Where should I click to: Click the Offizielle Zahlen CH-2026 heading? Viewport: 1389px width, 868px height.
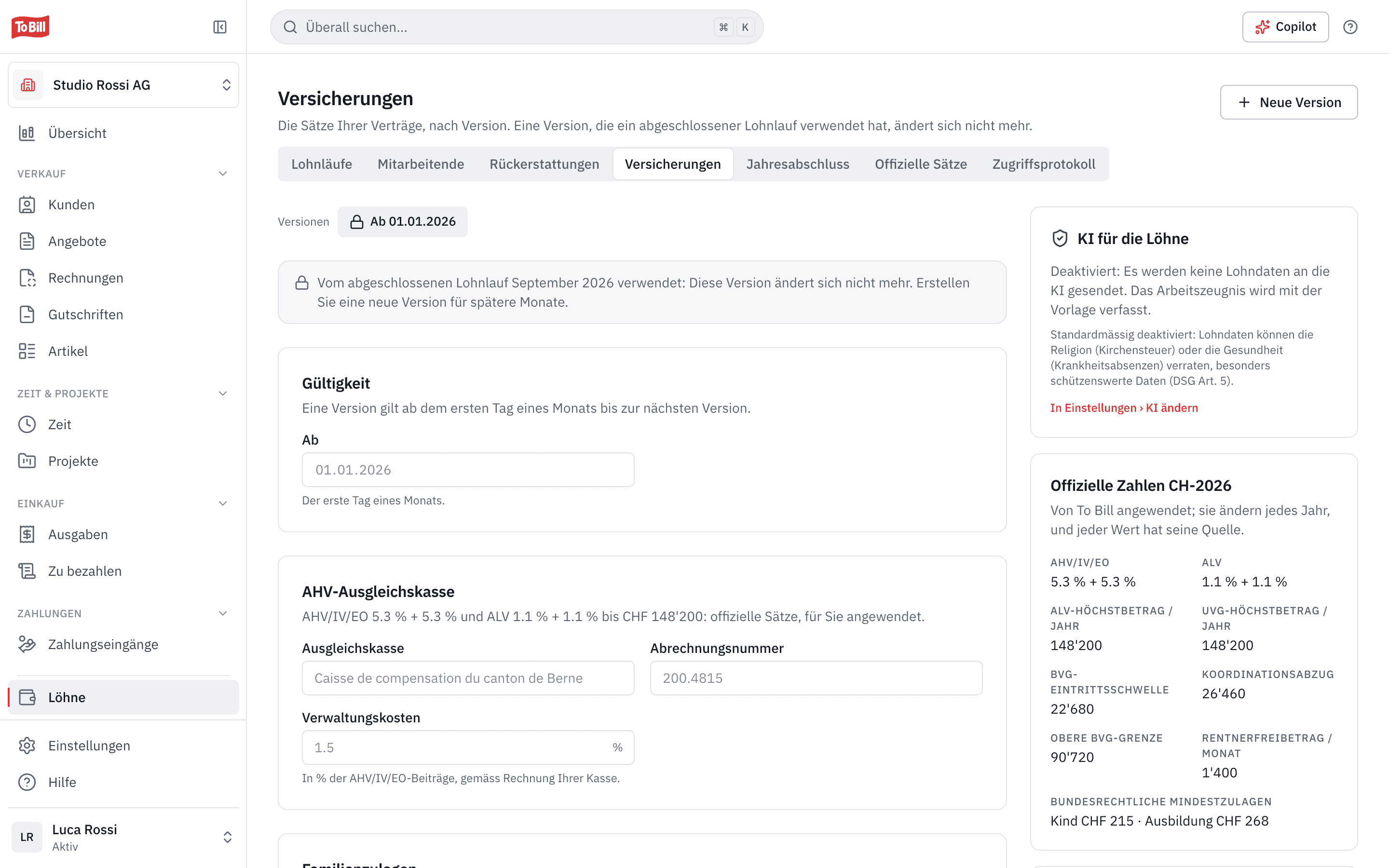click(x=1141, y=486)
